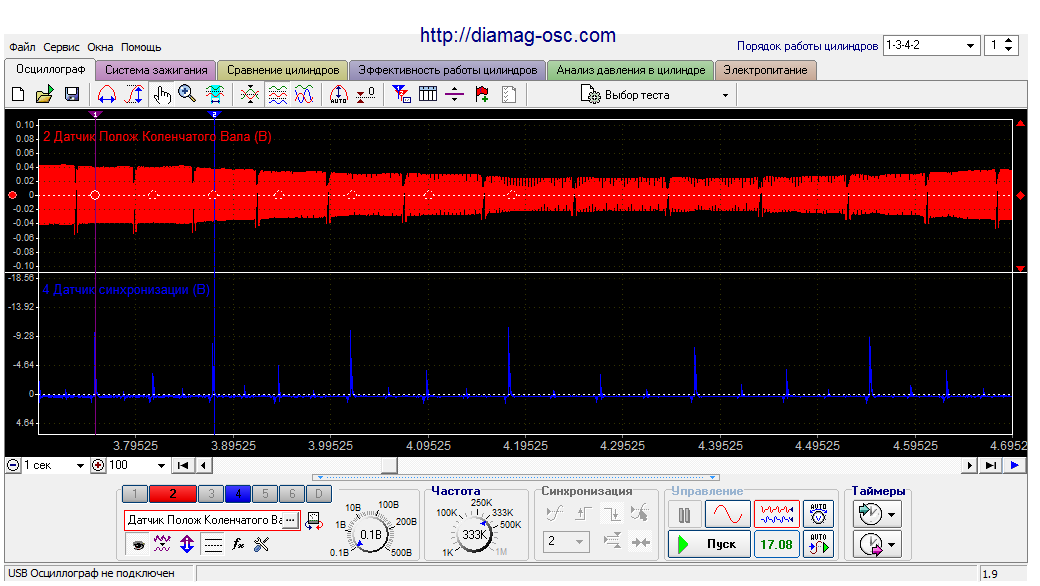This screenshot has height=586, width=1040.
Task: Step forward with the right arrow button
Action: (x=970, y=465)
